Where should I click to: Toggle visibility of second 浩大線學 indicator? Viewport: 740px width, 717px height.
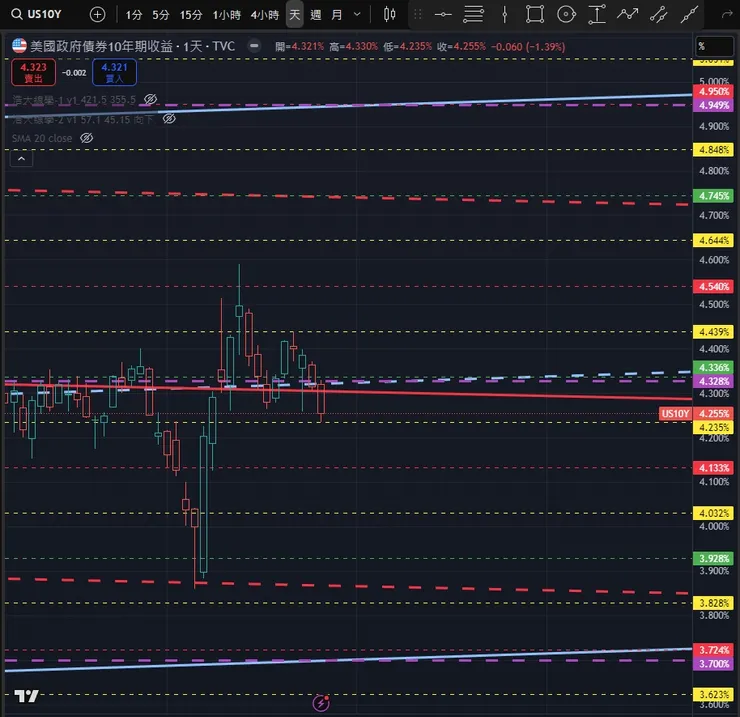click(x=169, y=118)
